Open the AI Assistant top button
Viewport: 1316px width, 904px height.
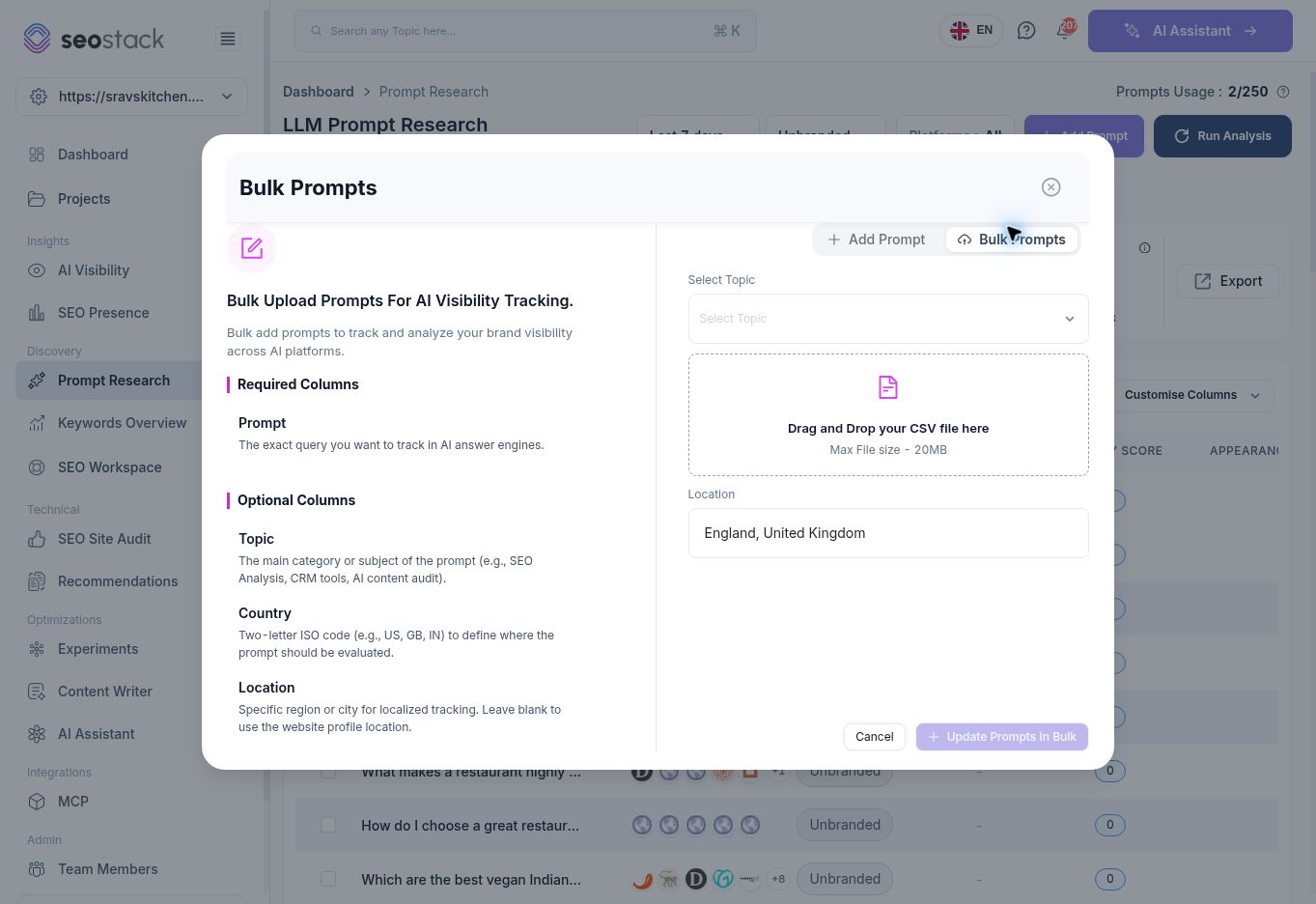(x=1190, y=31)
